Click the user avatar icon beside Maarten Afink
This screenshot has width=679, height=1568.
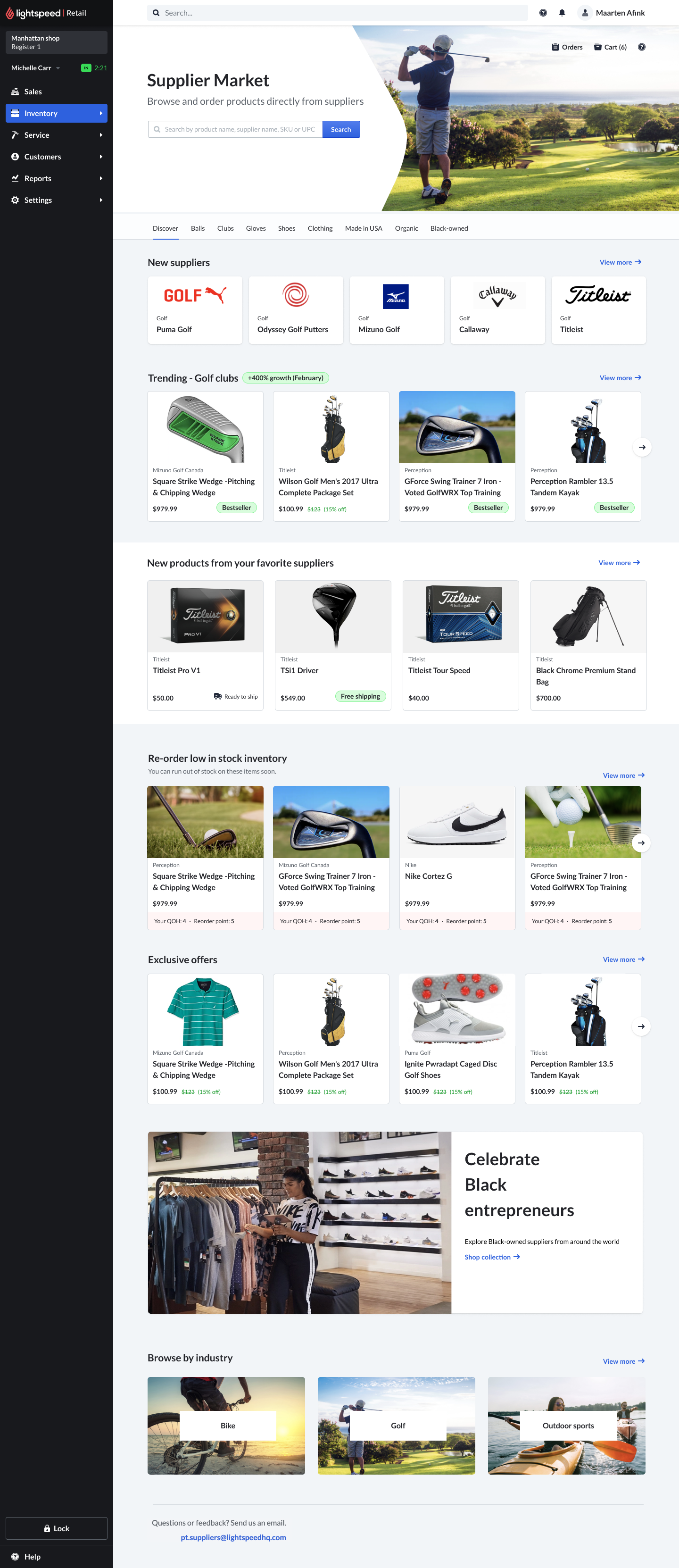click(584, 13)
